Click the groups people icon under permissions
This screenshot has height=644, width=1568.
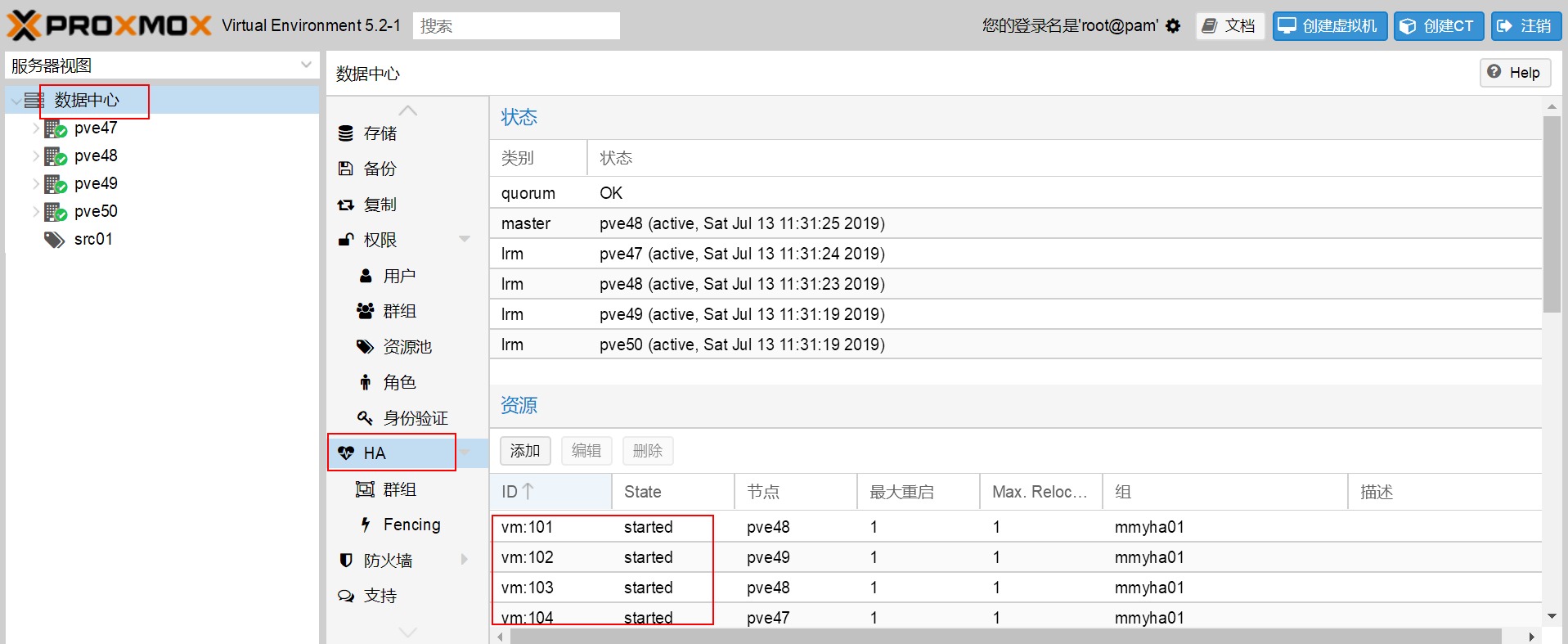[366, 311]
